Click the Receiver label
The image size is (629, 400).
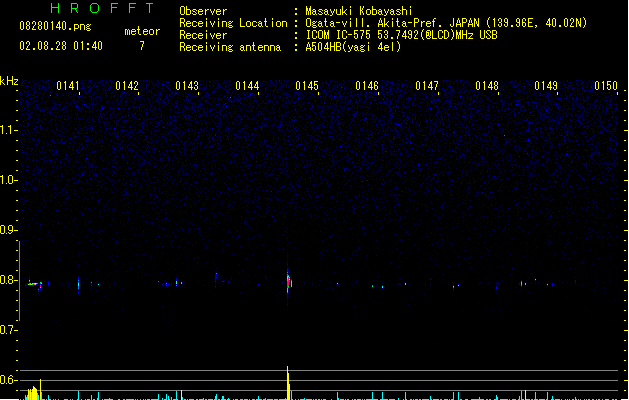(x=203, y=35)
